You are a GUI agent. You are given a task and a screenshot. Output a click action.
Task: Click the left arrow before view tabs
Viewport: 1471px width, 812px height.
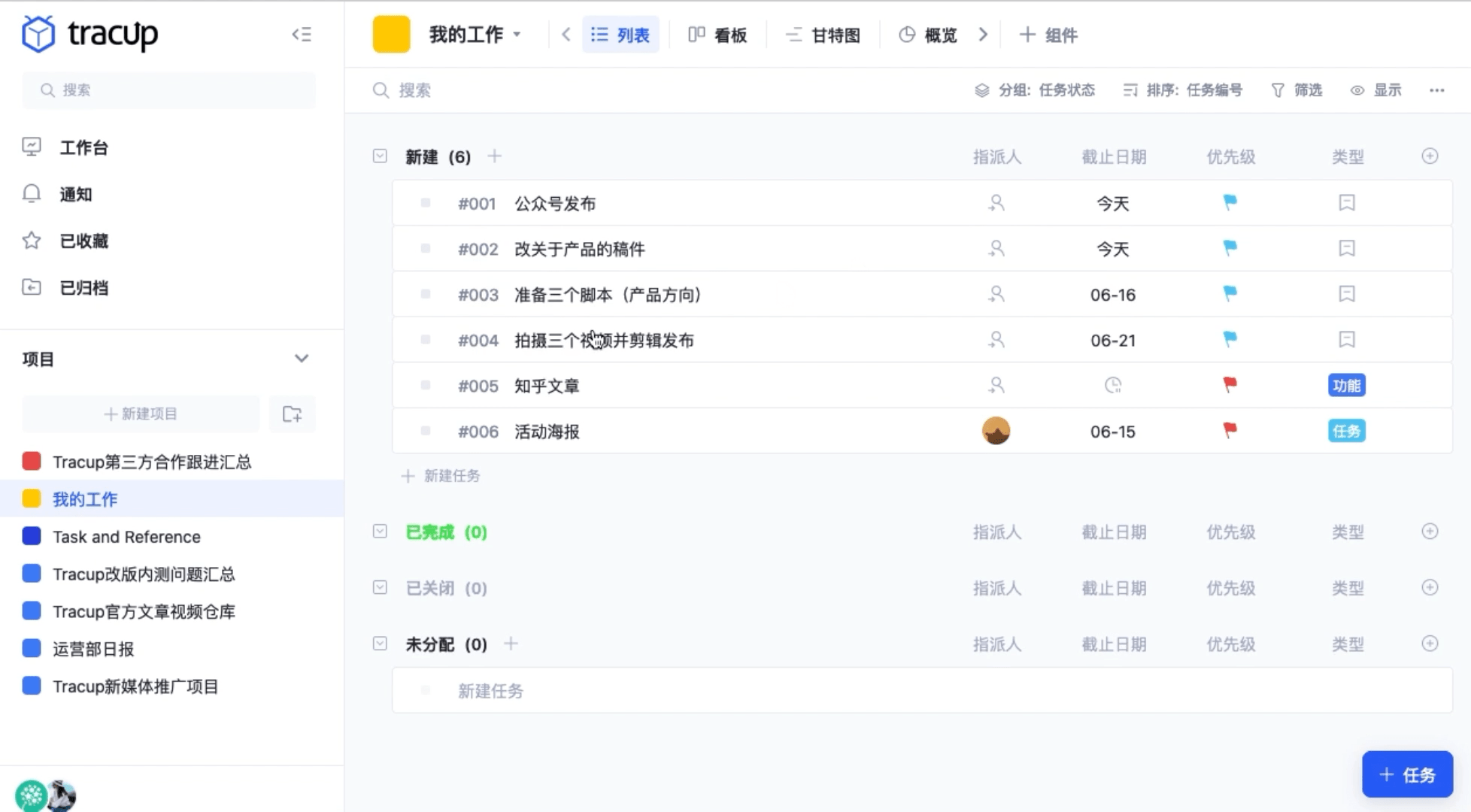[566, 35]
